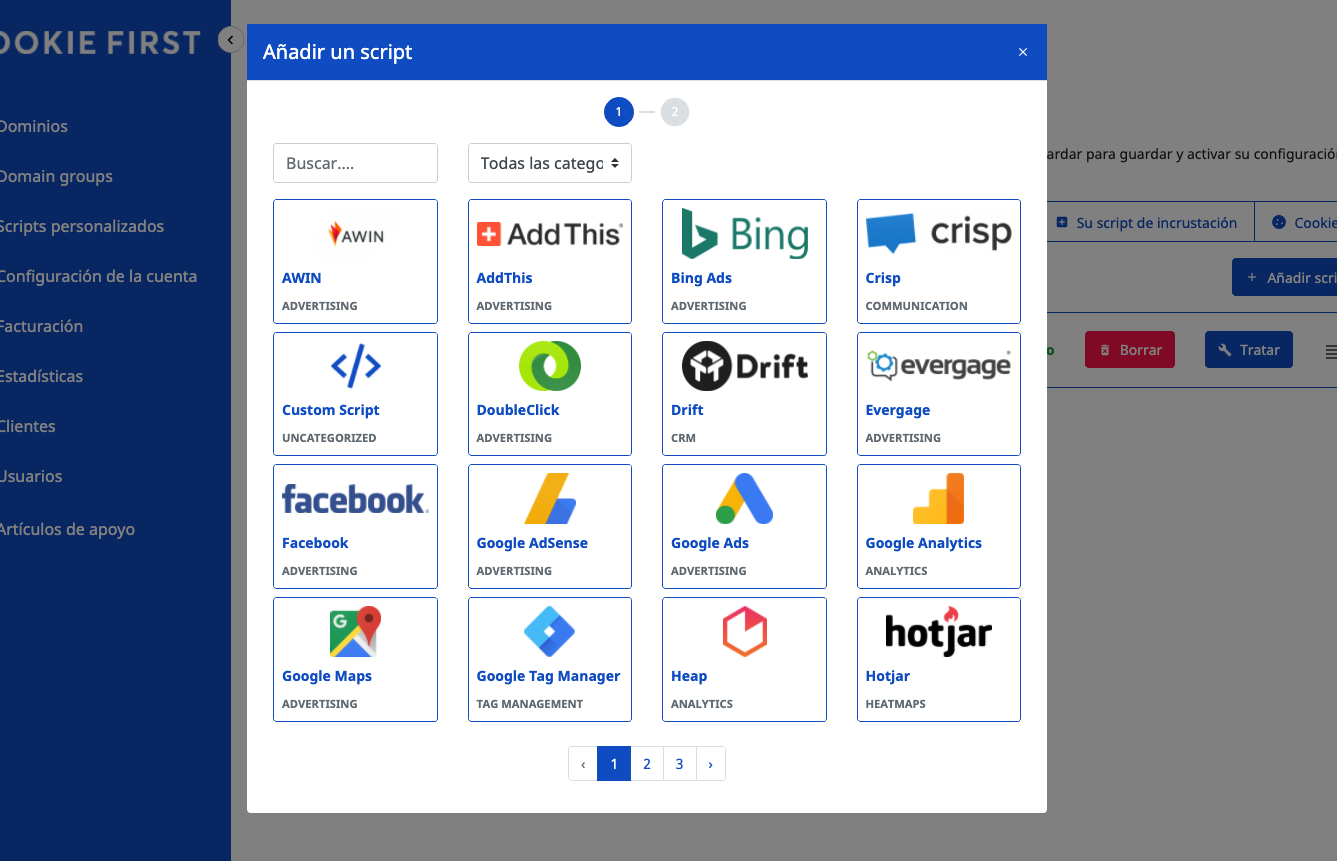
Task: Select the Google Maps pin icon
Action: [x=356, y=631]
